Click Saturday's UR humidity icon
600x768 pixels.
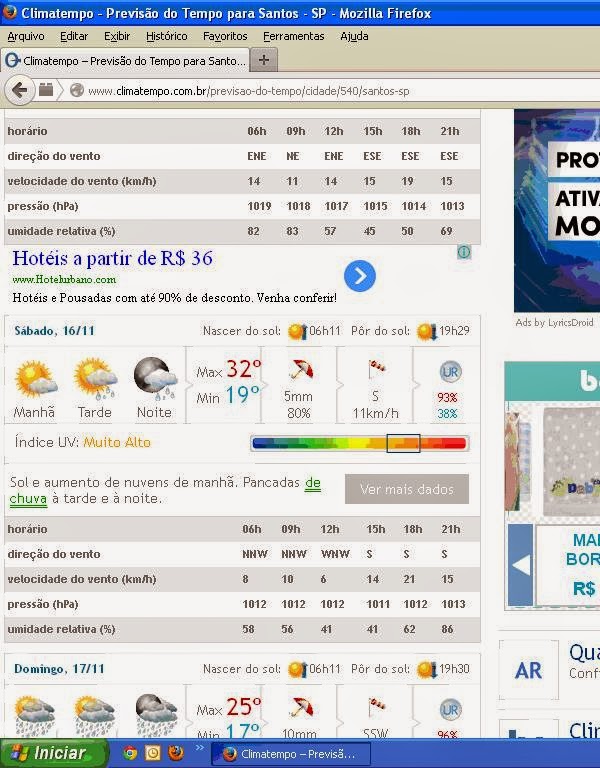click(x=450, y=372)
